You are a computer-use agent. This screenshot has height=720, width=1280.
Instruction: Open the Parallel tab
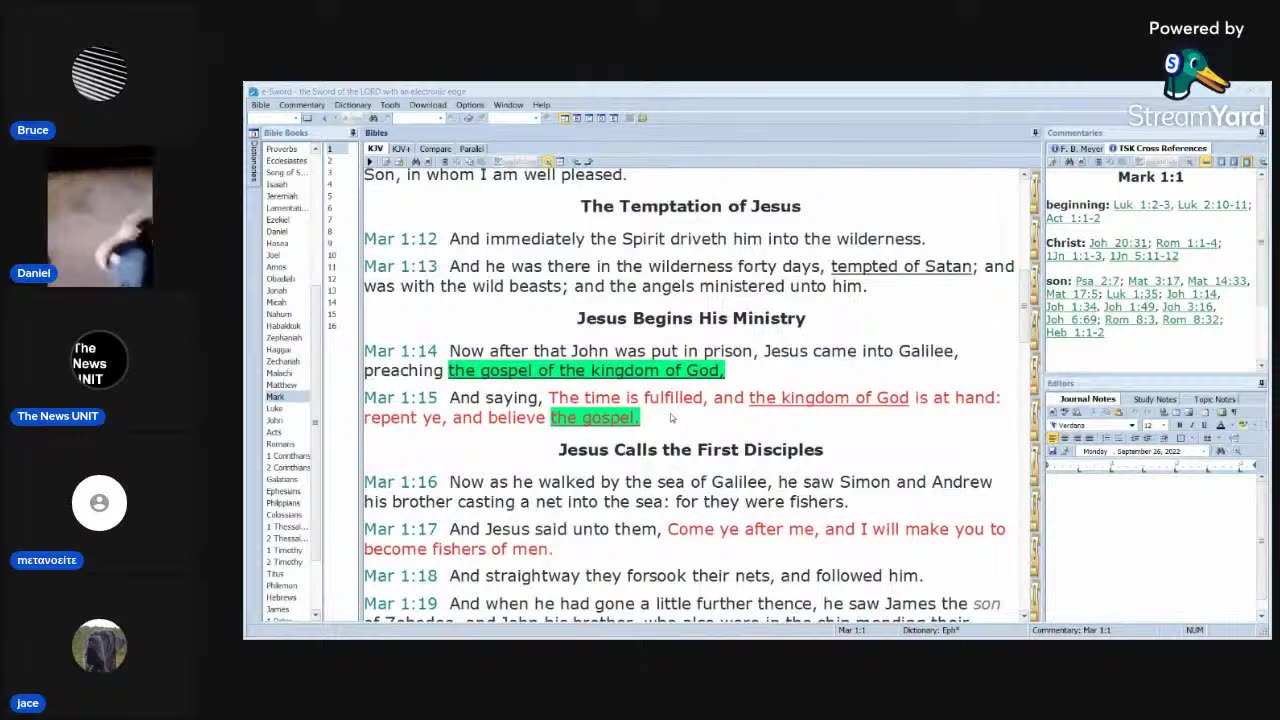[x=471, y=149]
